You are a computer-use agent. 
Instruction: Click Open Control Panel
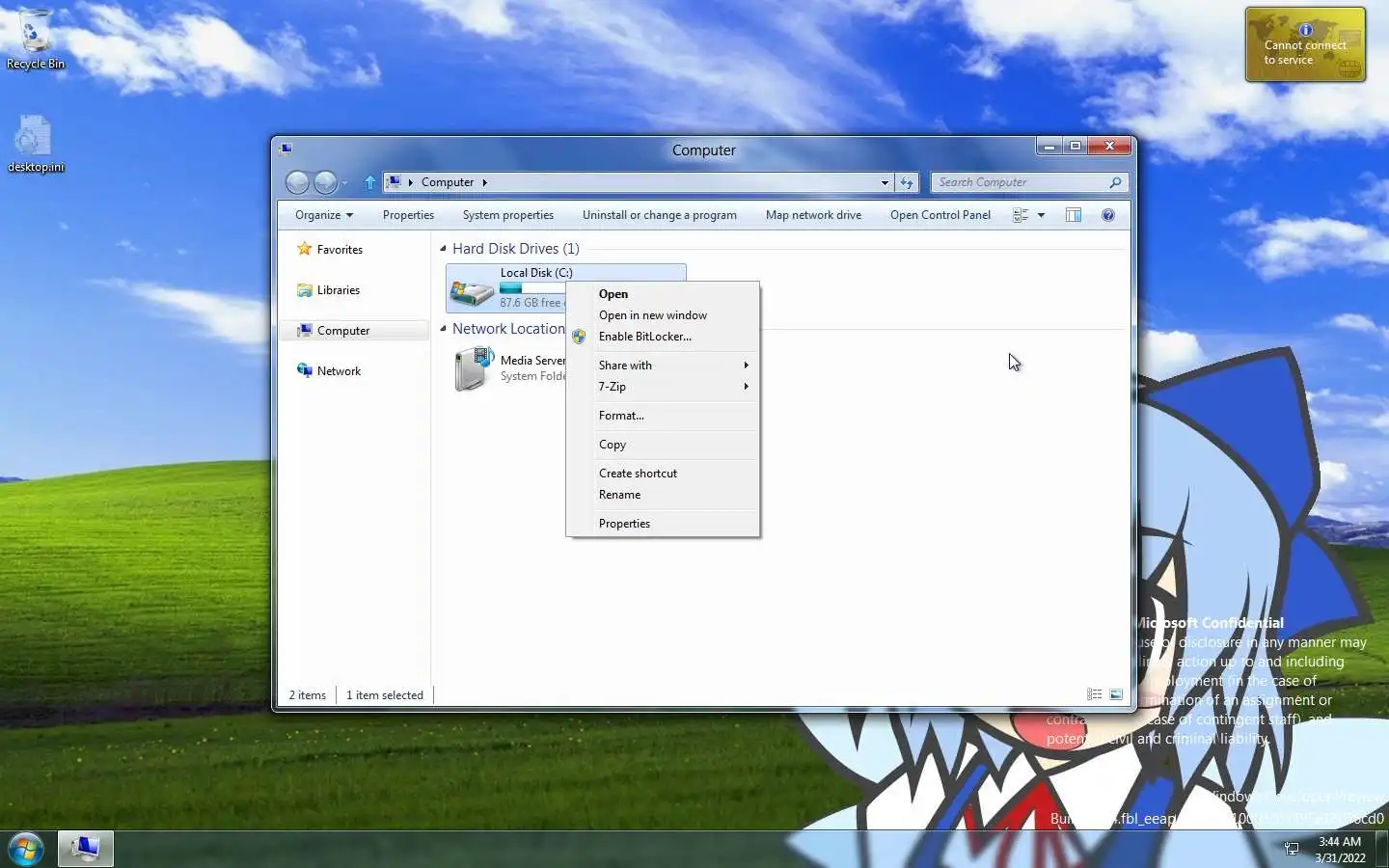[940, 215]
